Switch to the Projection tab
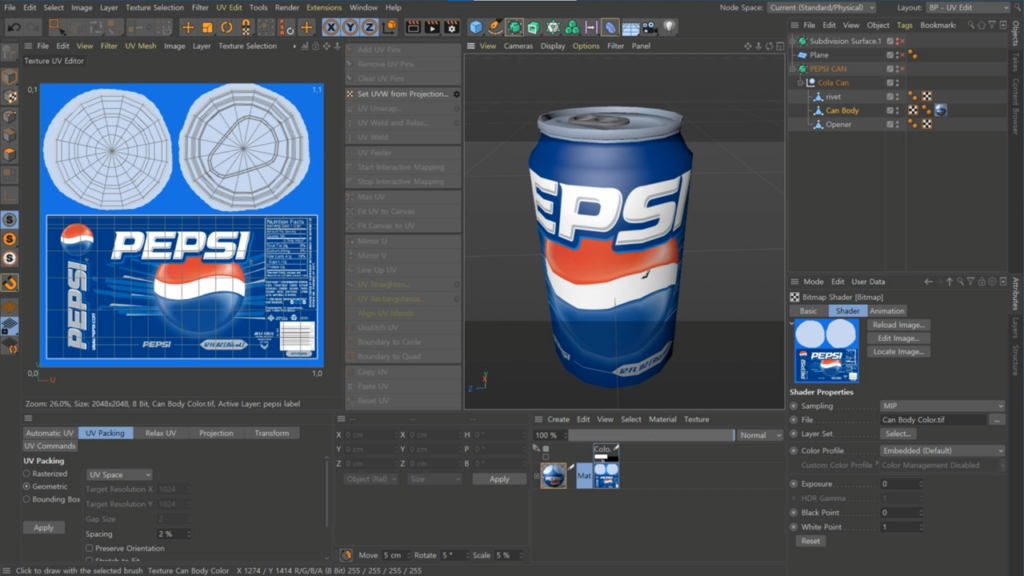 [x=216, y=433]
